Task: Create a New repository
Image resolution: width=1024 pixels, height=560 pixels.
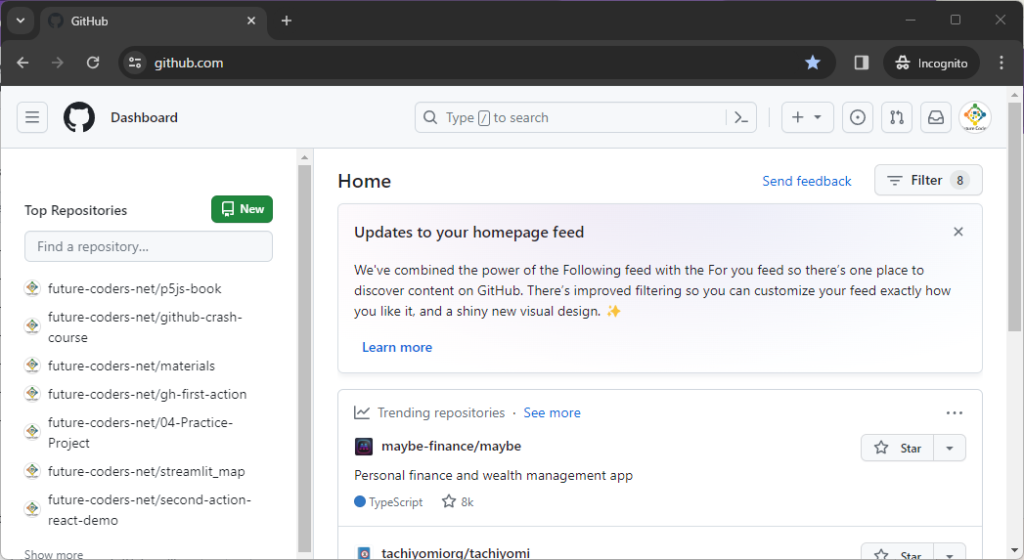Action: [242, 209]
